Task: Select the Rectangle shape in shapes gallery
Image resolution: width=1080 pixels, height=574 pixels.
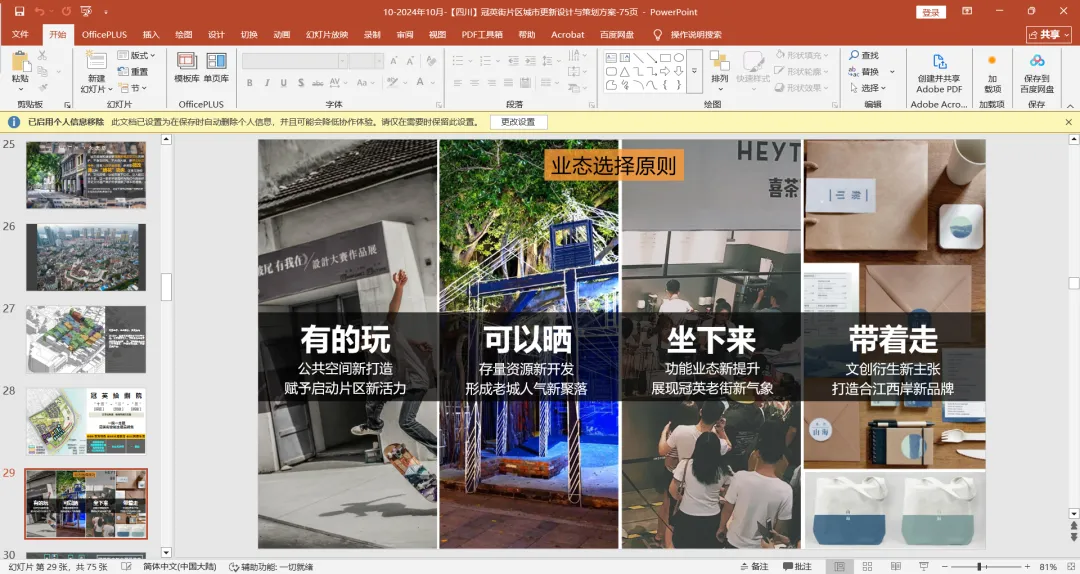Action: click(665, 58)
